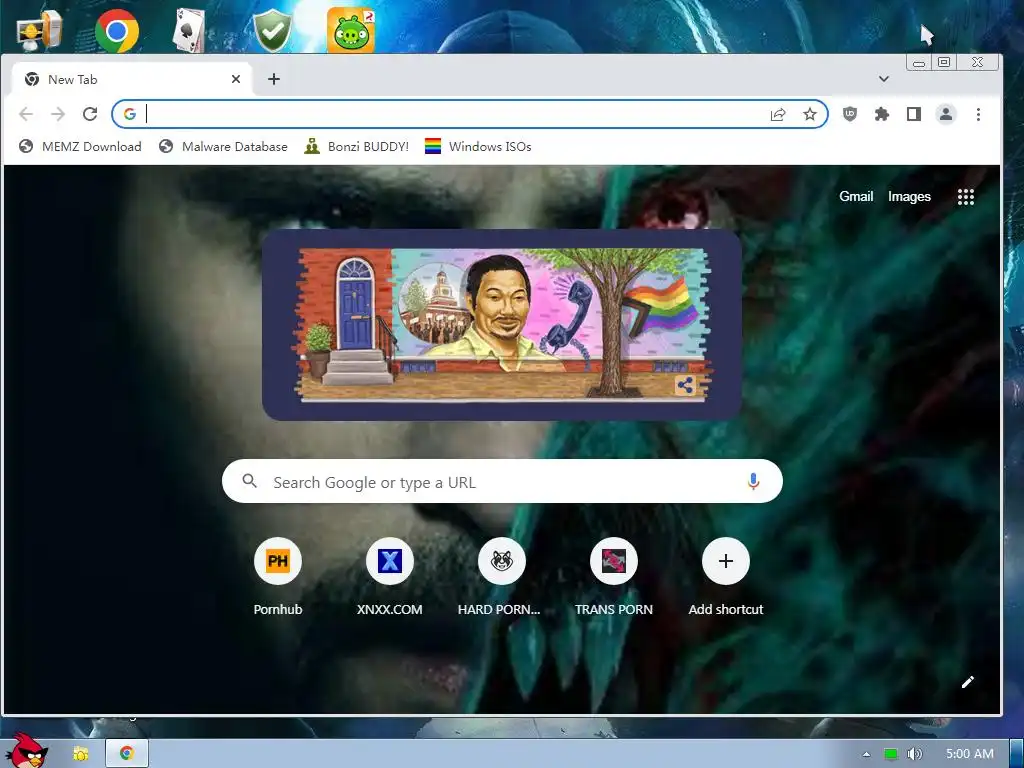The width and height of the screenshot is (1024, 768).
Task: Open the tab search dropdown chevron
Action: click(884, 79)
